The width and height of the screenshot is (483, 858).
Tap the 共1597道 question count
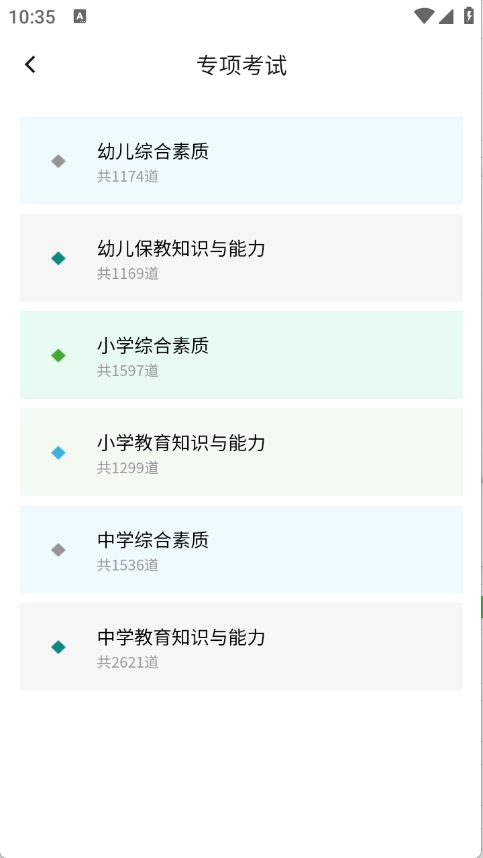(x=128, y=371)
